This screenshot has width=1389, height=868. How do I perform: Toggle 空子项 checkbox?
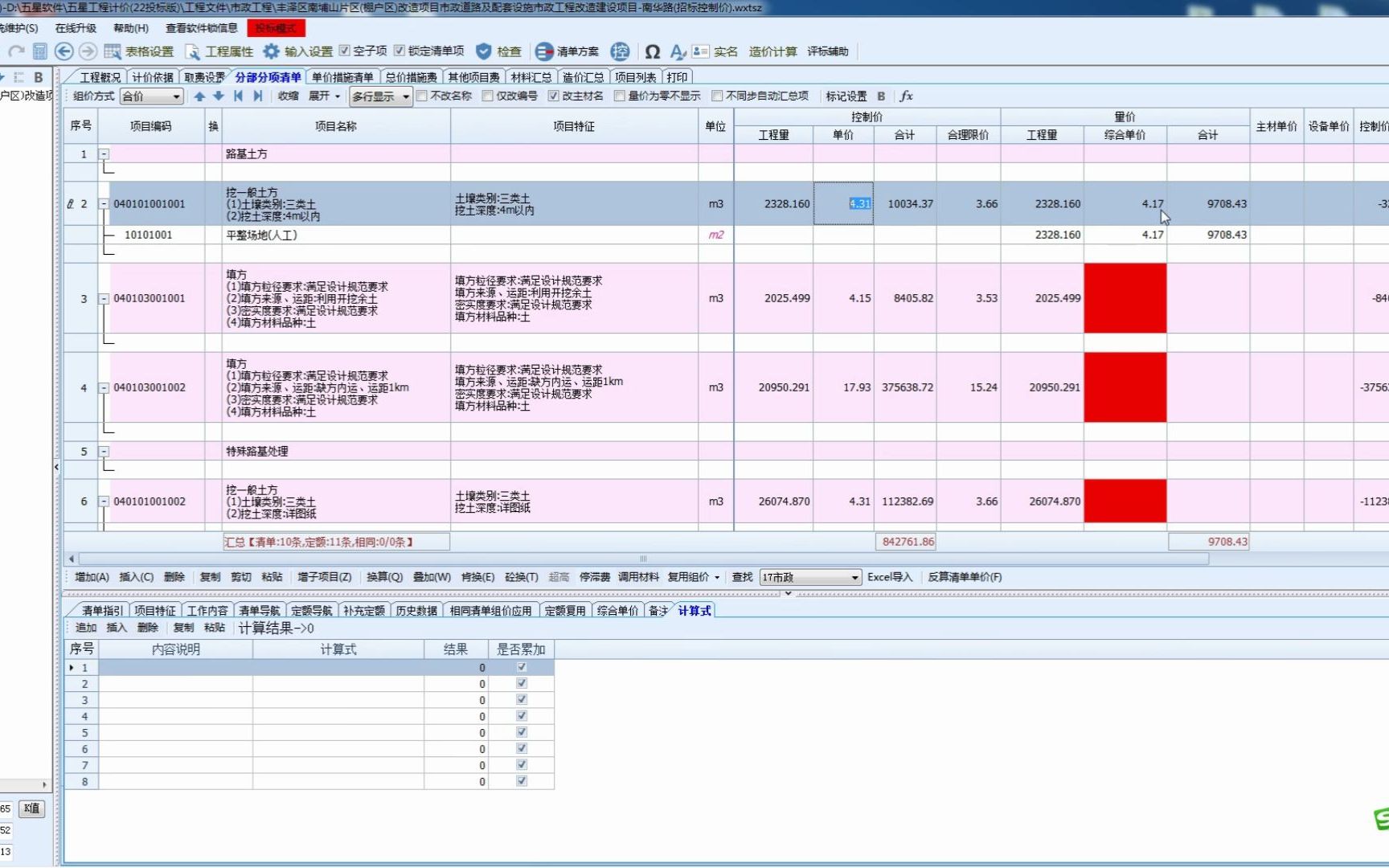[345, 51]
